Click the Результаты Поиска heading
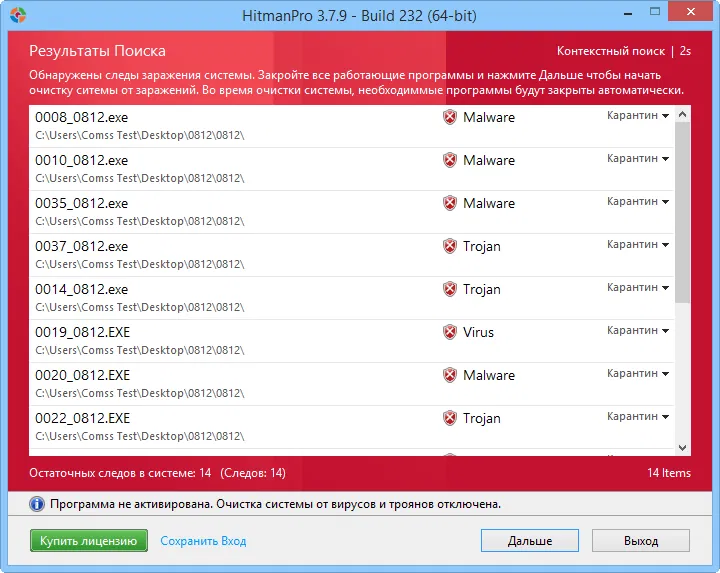 [97, 51]
